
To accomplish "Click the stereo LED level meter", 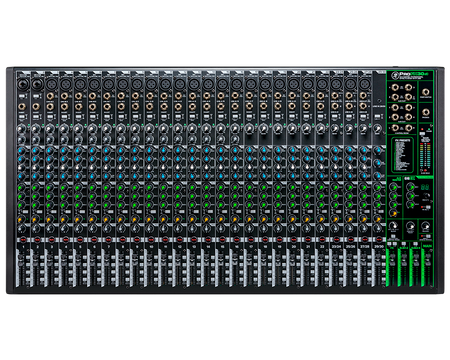I will pos(425,156).
